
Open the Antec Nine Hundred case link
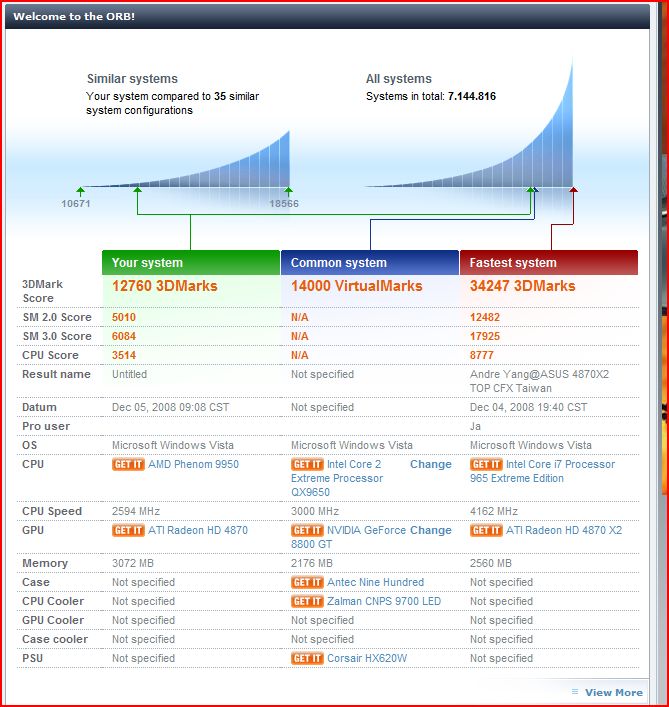click(376, 583)
